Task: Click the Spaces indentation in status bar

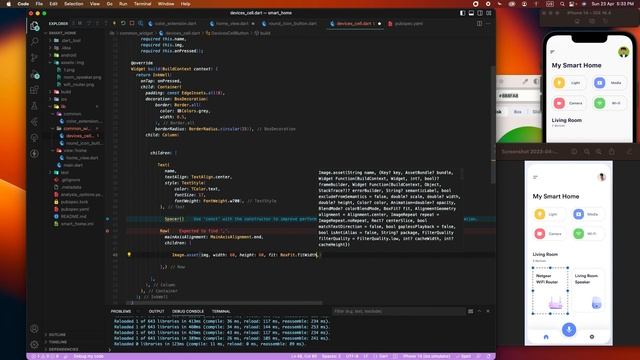Action: click(331, 356)
